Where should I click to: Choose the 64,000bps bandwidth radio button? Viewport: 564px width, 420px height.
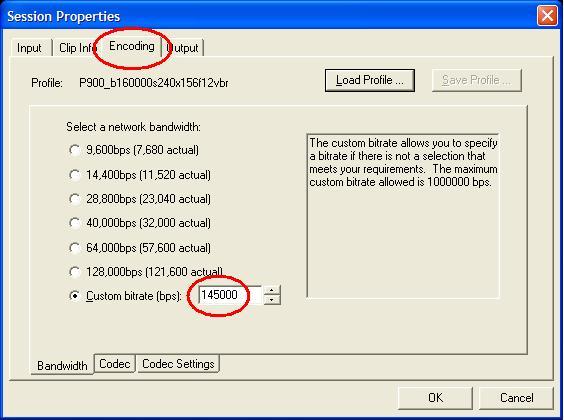pos(75,248)
